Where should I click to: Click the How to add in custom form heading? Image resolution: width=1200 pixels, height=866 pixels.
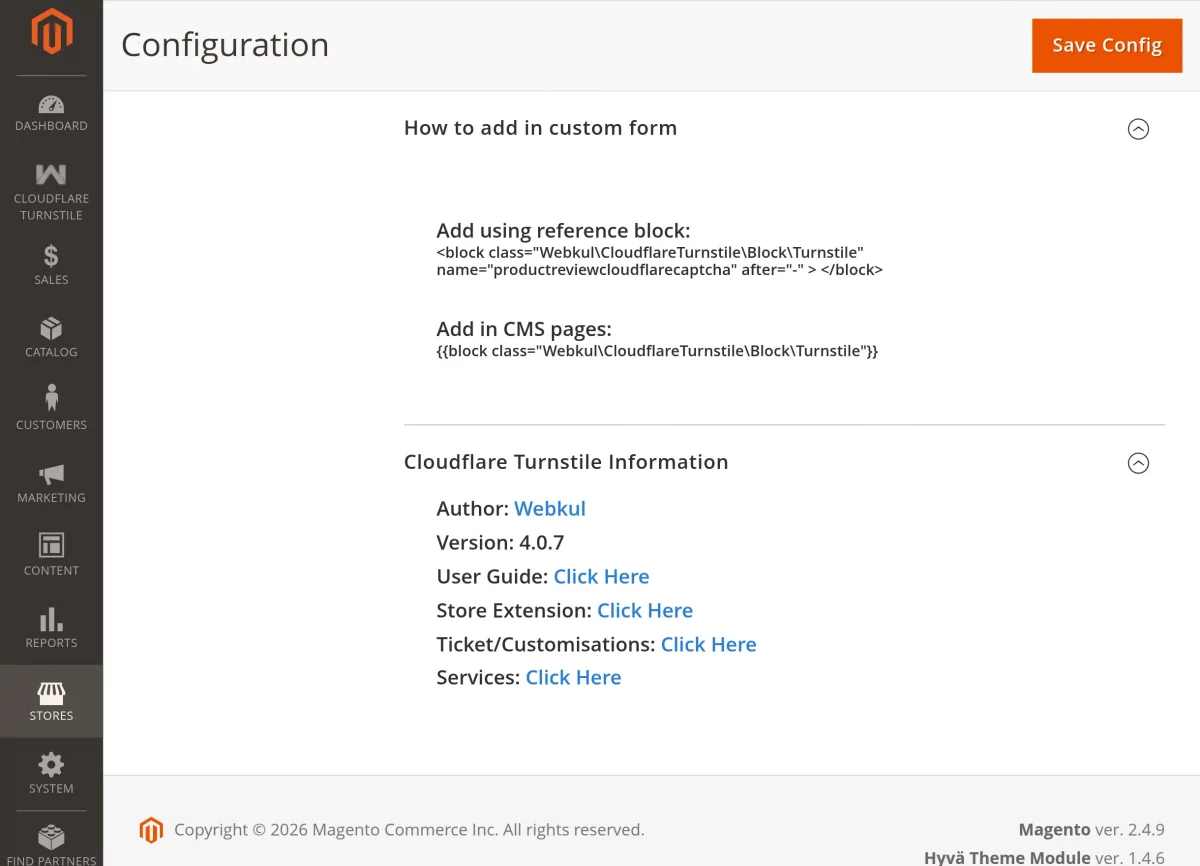[540, 128]
